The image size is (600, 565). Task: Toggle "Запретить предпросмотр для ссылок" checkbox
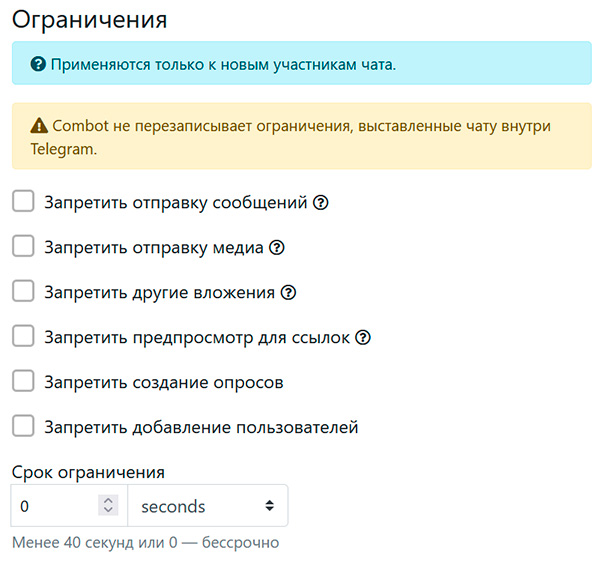(x=23, y=337)
